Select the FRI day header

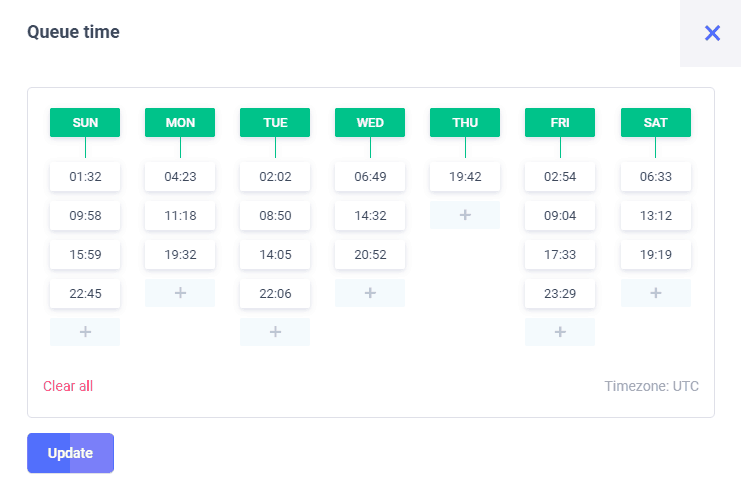560,122
